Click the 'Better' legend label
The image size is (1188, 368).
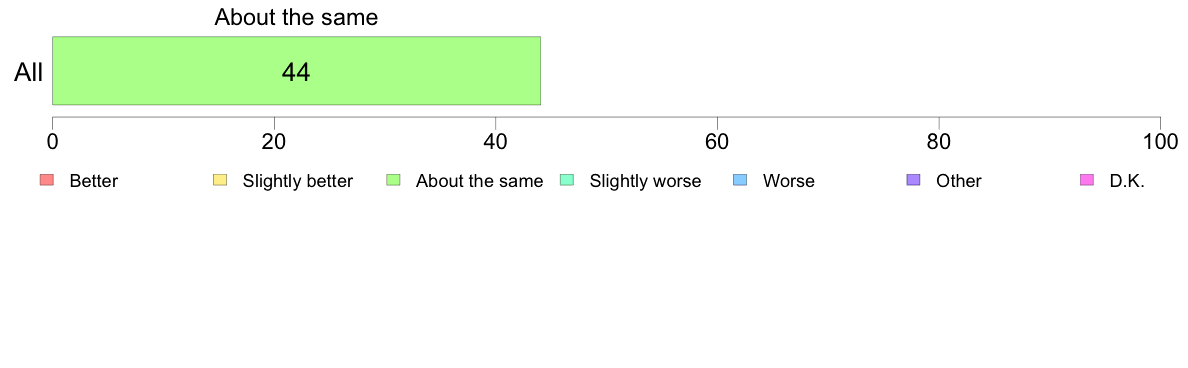[94, 181]
